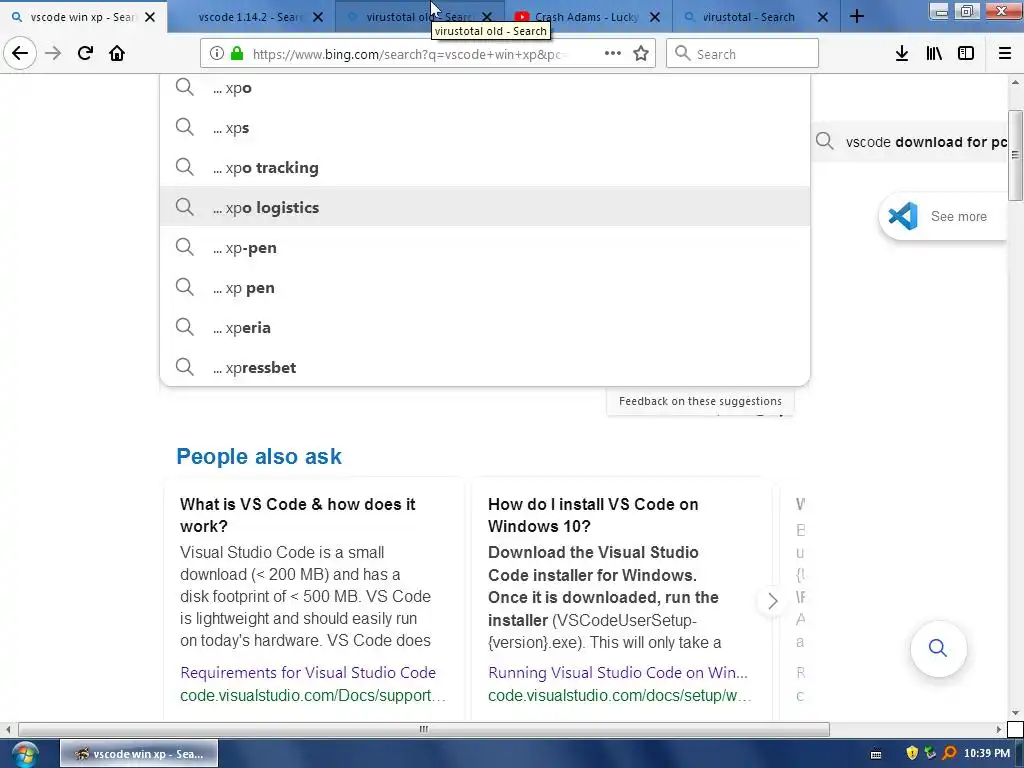Click the floating blue search button
This screenshot has width=1024, height=768.
(938, 648)
